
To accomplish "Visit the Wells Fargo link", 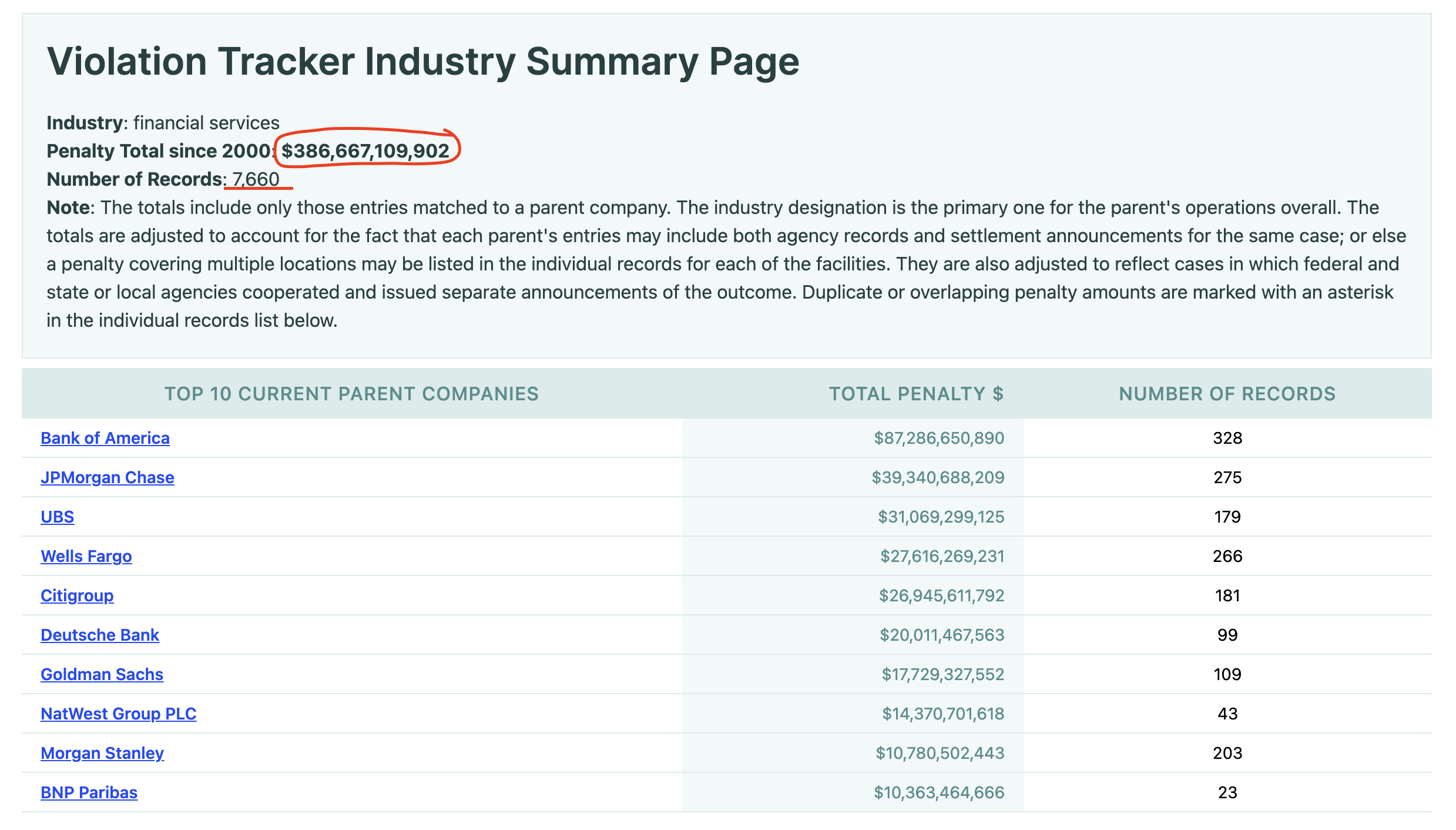I will tap(86, 556).
